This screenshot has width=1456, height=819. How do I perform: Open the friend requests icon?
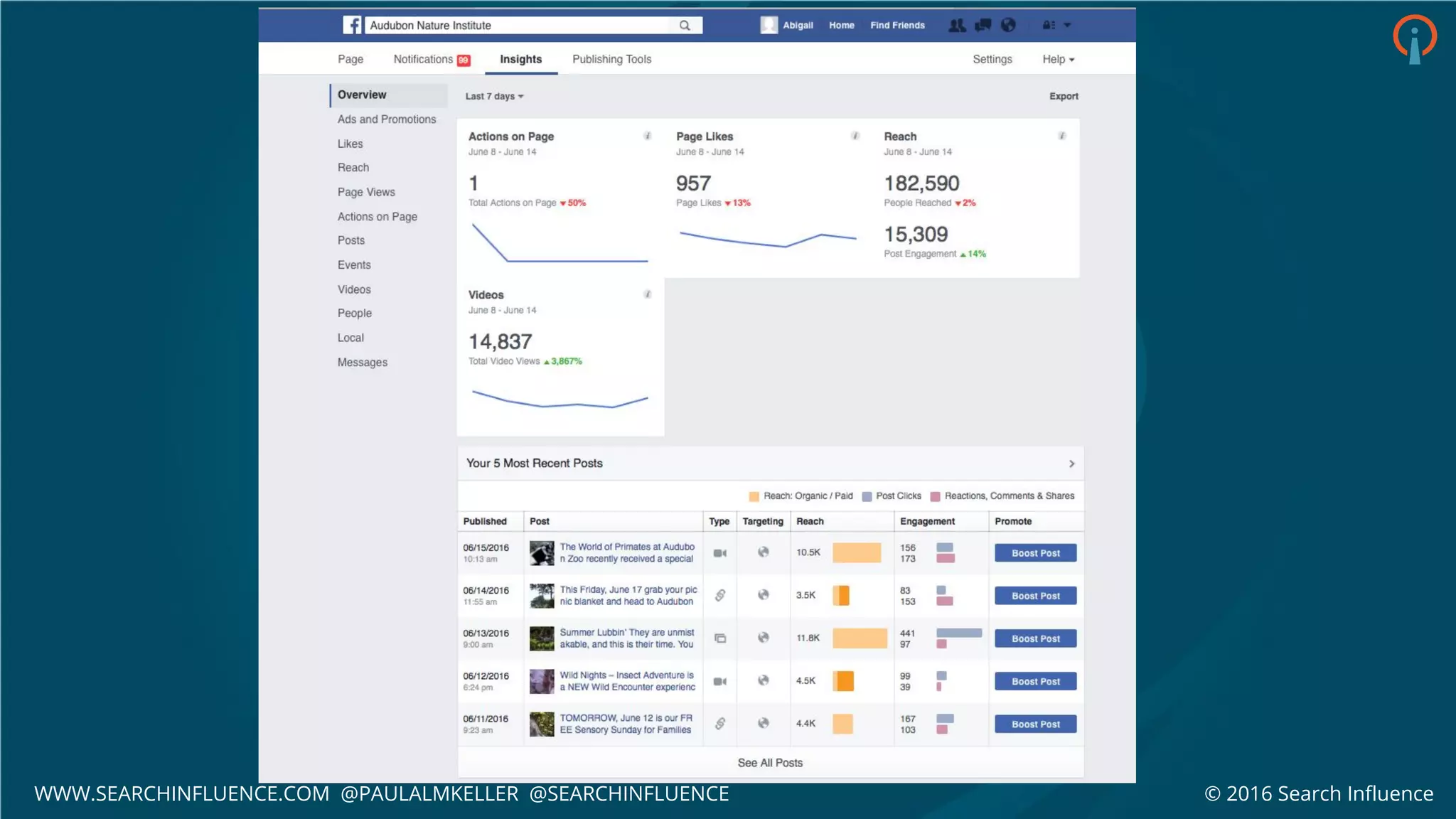(x=957, y=26)
